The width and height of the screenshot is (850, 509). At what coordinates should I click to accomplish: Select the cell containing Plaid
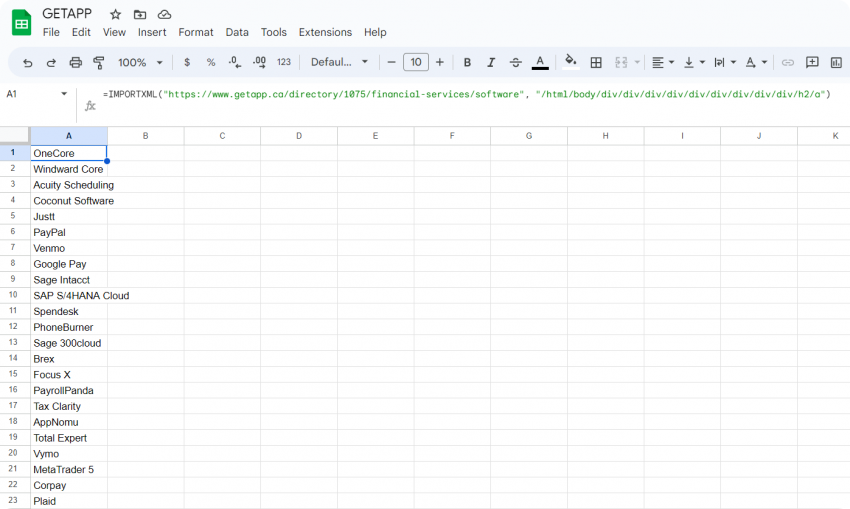point(69,501)
